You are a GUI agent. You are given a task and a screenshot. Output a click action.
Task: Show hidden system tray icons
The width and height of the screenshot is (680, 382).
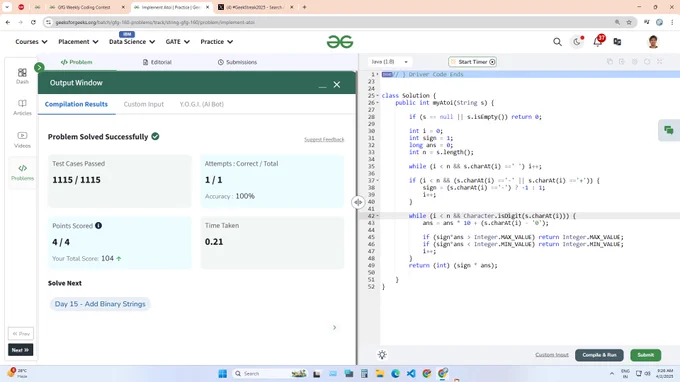pos(611,373)
